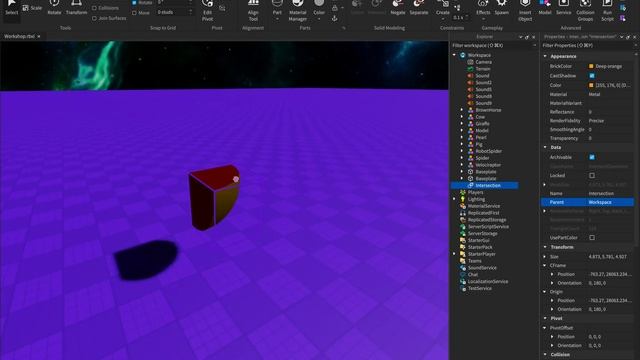This screenshot has height=360, width=640.
Task: Select StarterGui in Explorer
Action: point(478,240)
